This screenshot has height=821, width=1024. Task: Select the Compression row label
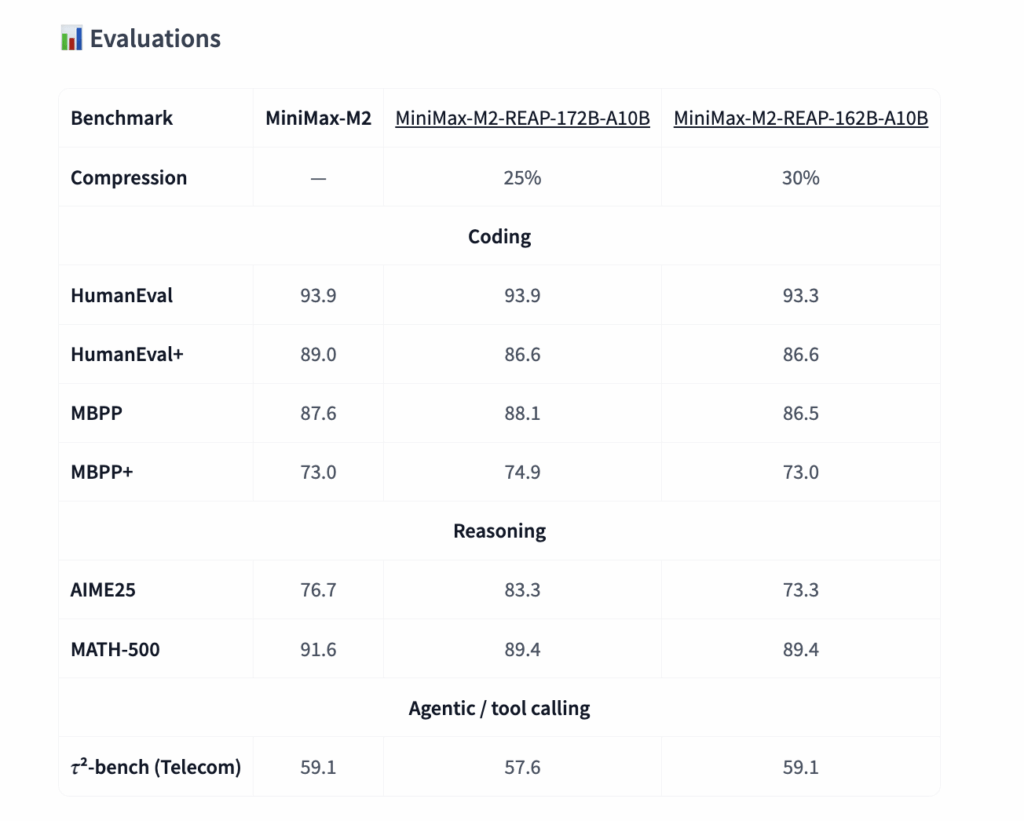click(128, 178)
